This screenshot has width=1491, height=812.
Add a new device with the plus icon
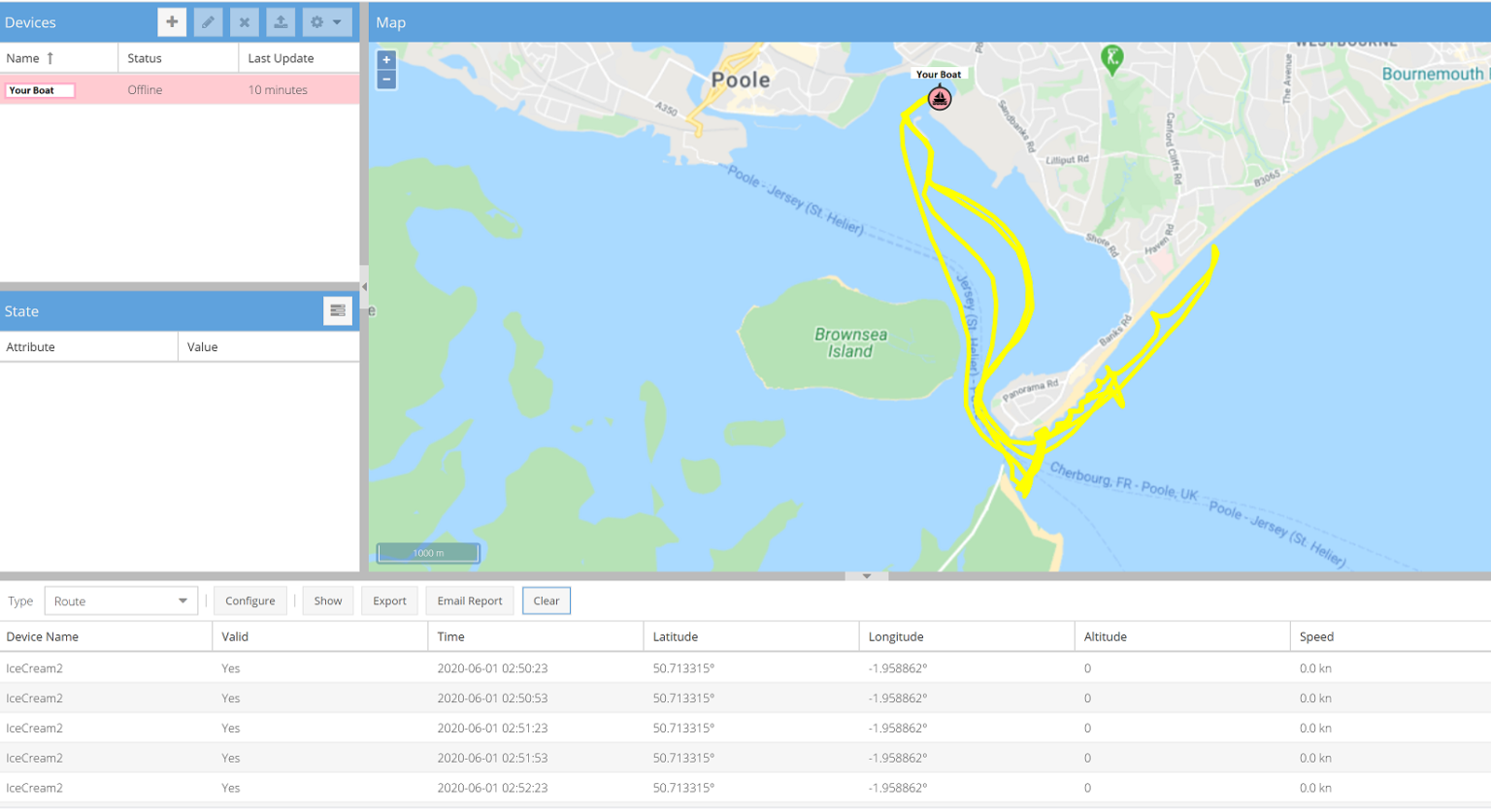pos(172,21)
